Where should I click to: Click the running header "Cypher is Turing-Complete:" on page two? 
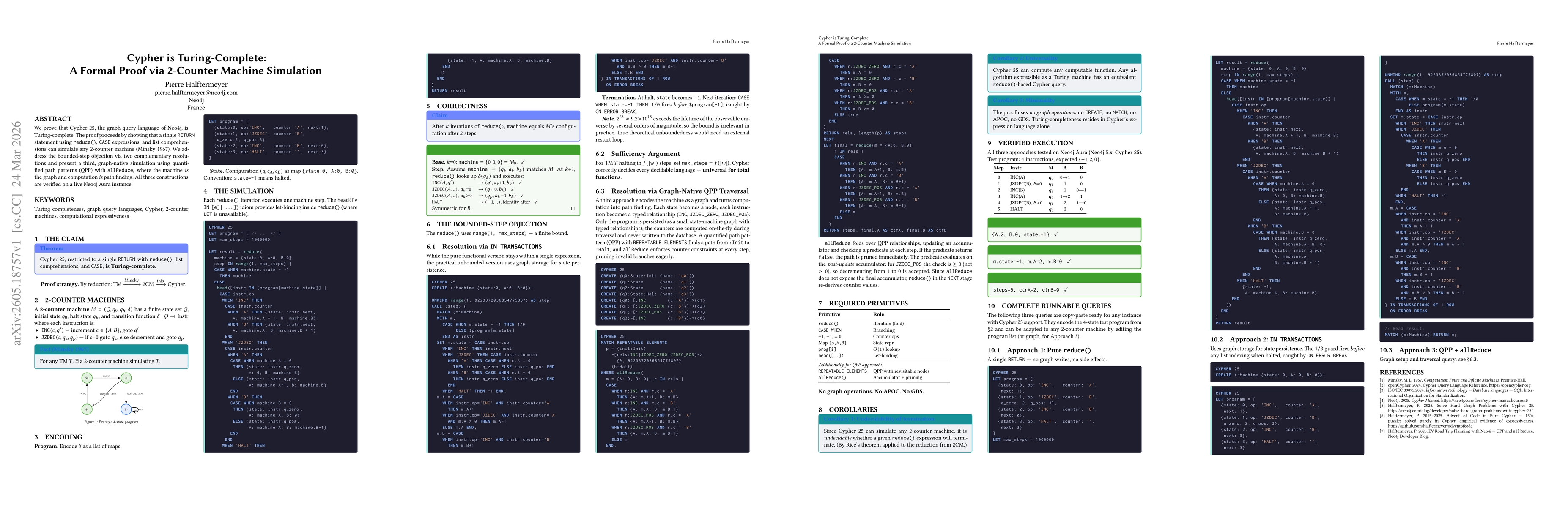click(x=844, y=38)
